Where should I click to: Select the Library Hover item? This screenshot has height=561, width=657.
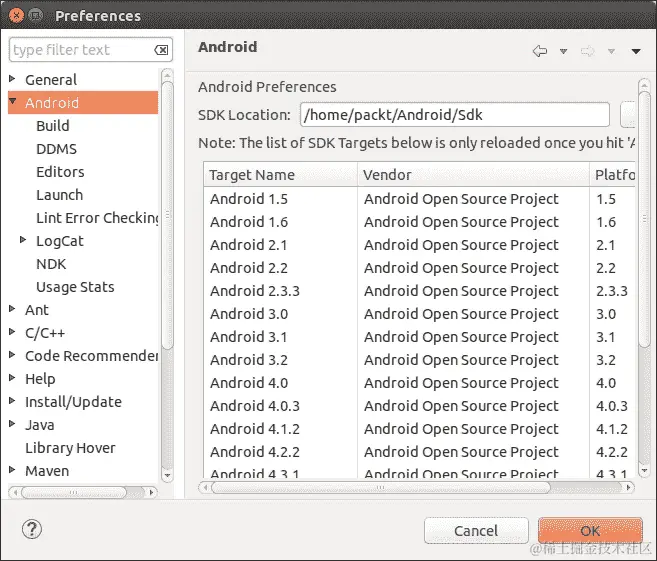pos(70,448)
